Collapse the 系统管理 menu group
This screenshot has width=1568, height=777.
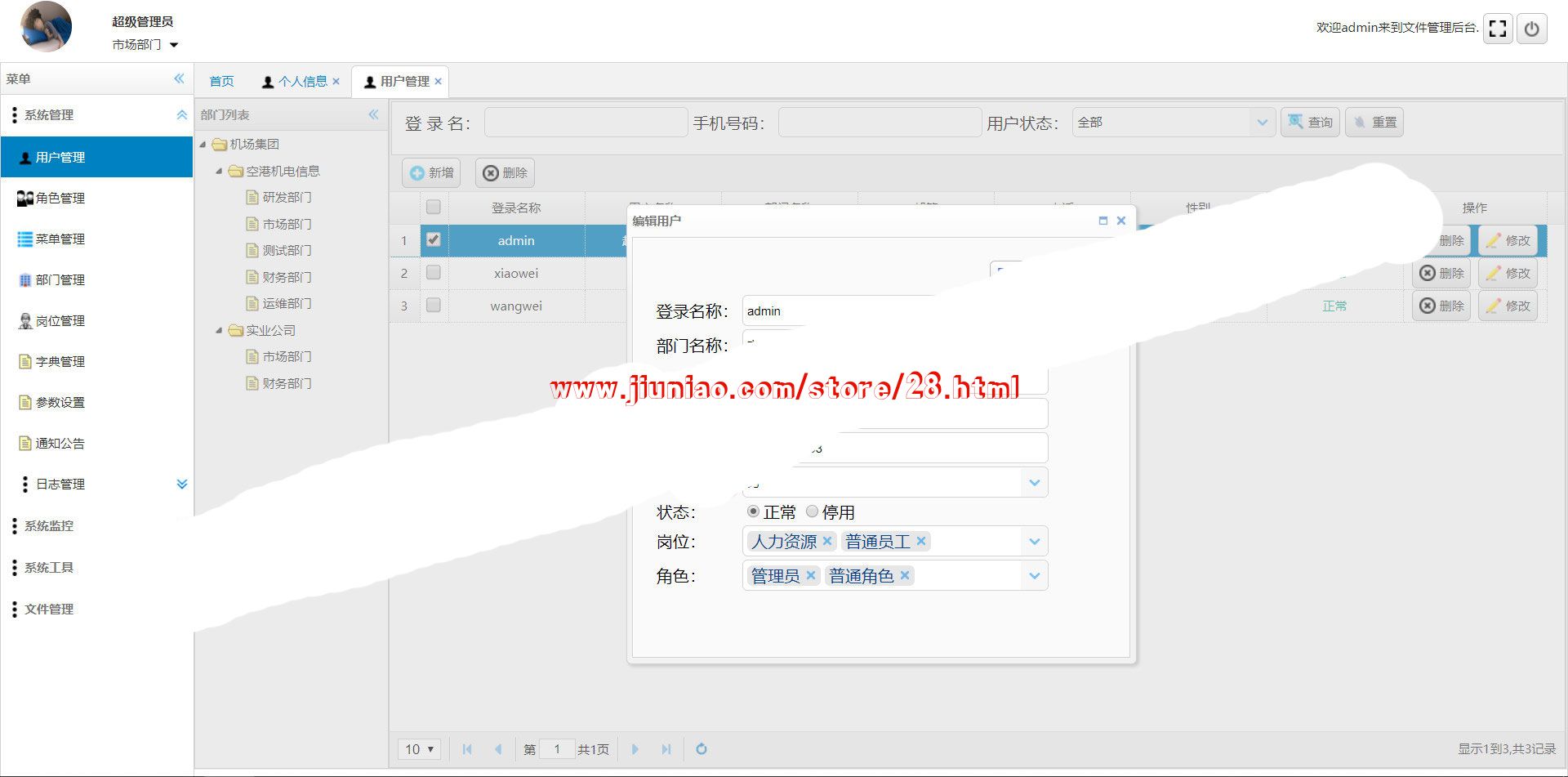(x=181, y=115)
